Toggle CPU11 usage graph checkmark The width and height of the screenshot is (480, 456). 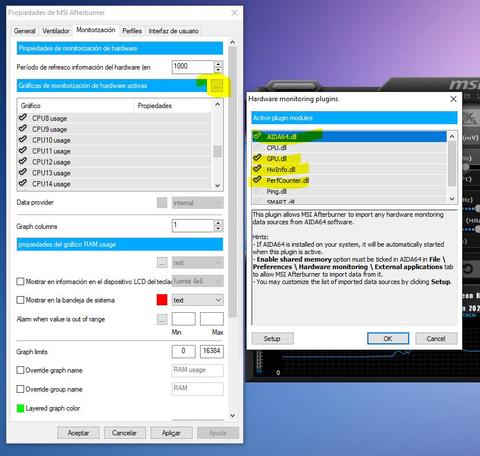(23, 151)
